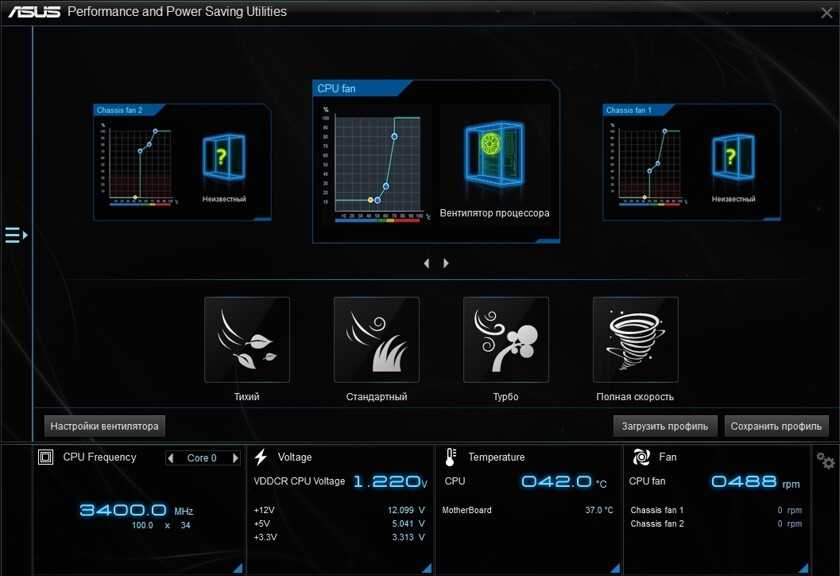The image size is (840, 576).
Task: Click Загрузить профиль button
Action: pos(665,426)
